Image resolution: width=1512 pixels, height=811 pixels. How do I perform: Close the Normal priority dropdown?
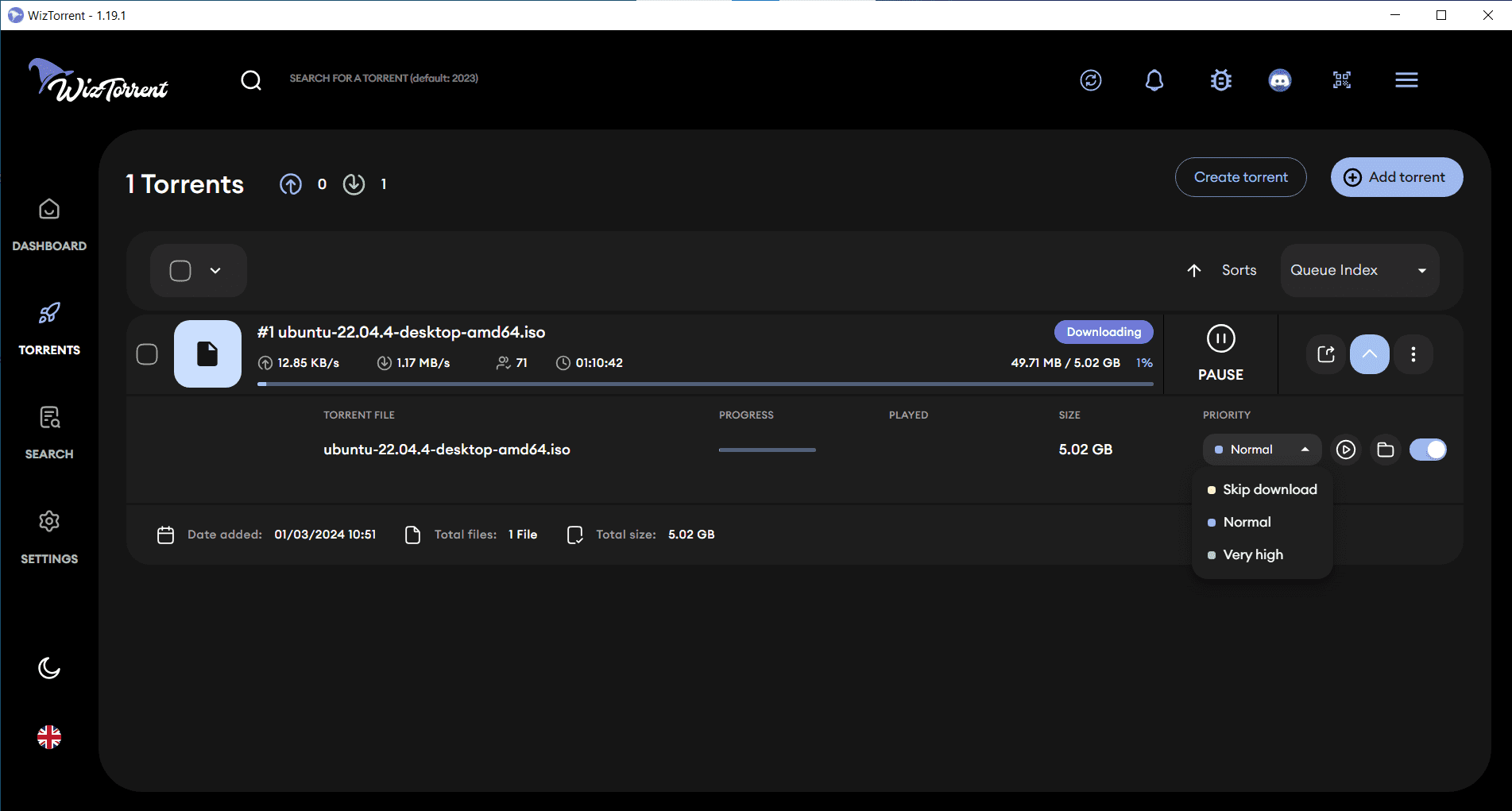tap(1262, 450)
